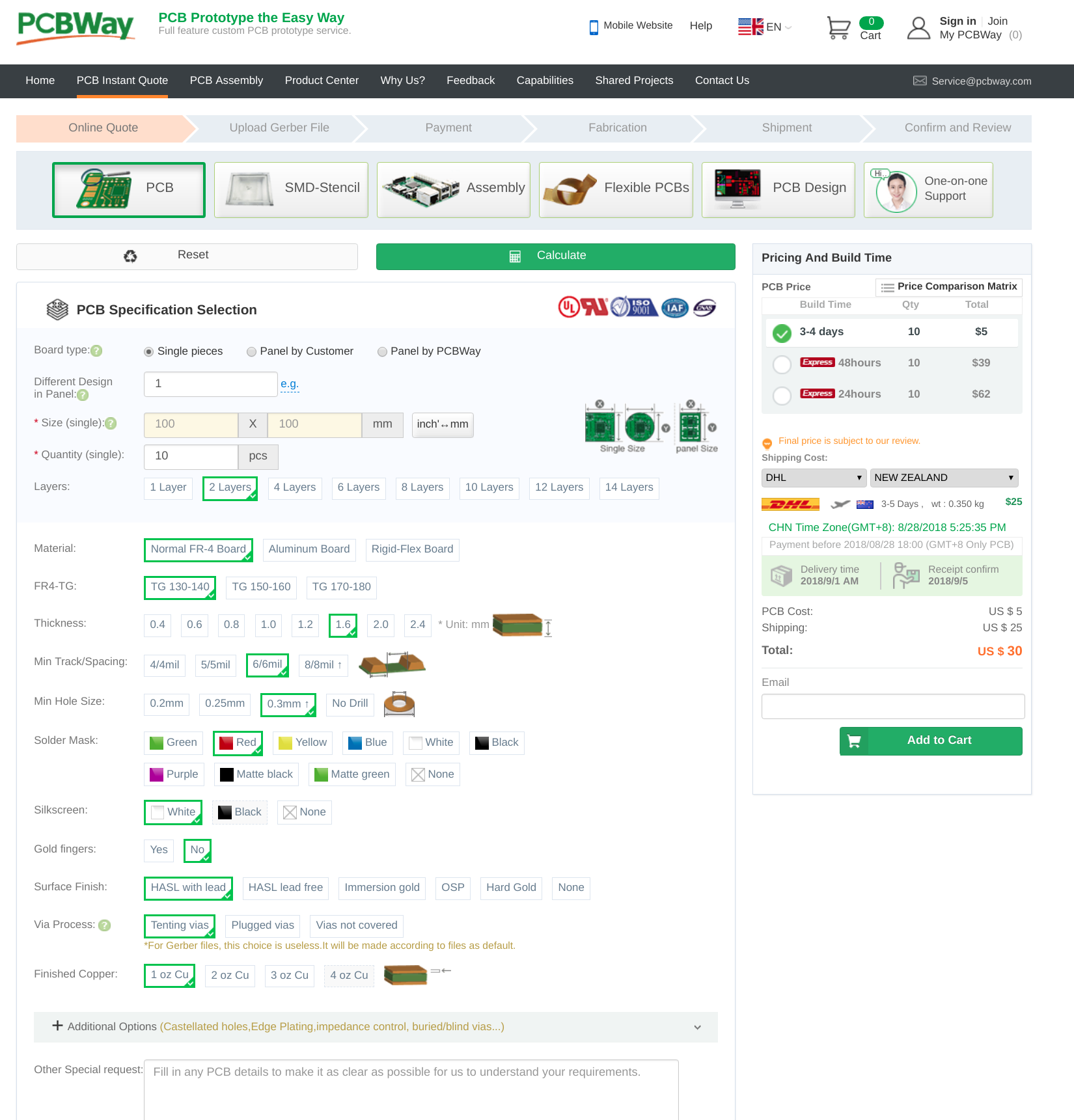Open the shopping cart icon
The image size is (1074, 1120).
pos(838,28)
